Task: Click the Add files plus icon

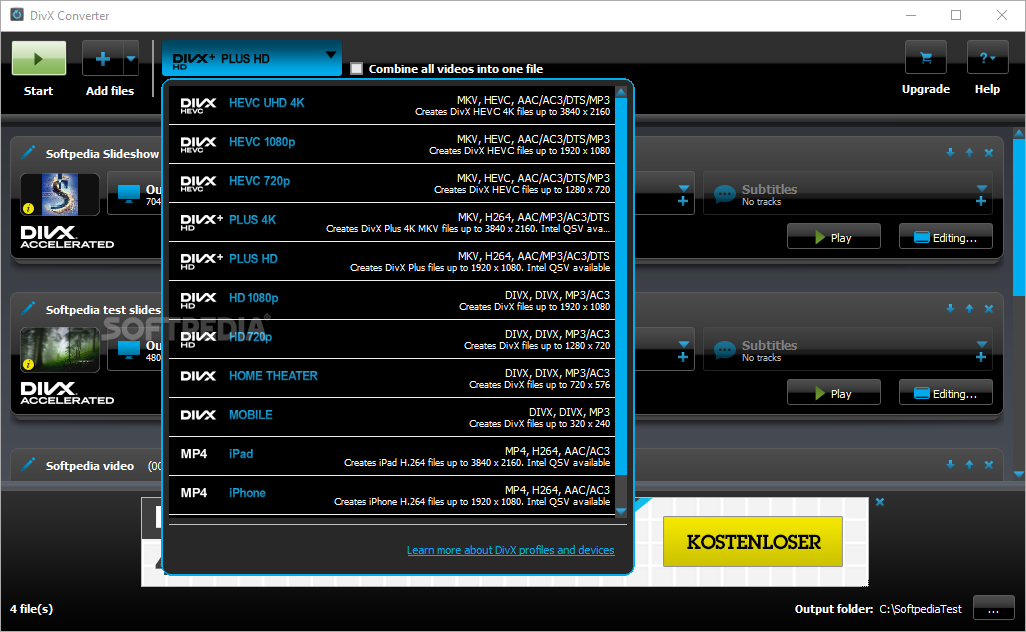Action: 102,59
